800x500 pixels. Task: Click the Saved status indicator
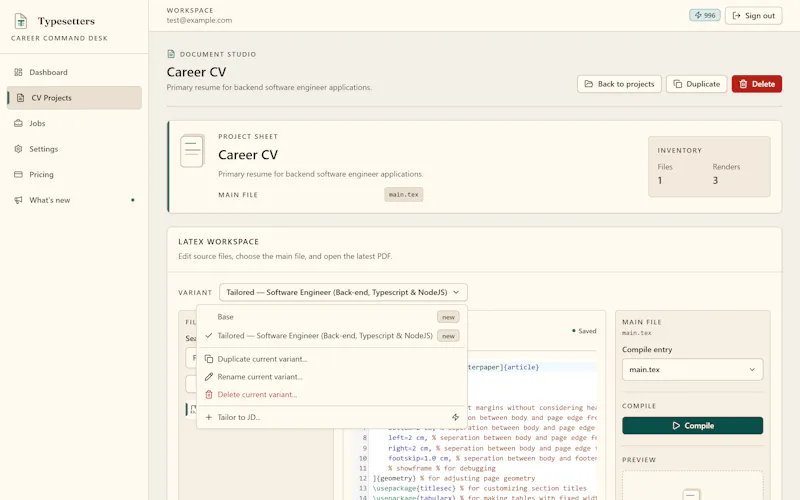point(584,331)
